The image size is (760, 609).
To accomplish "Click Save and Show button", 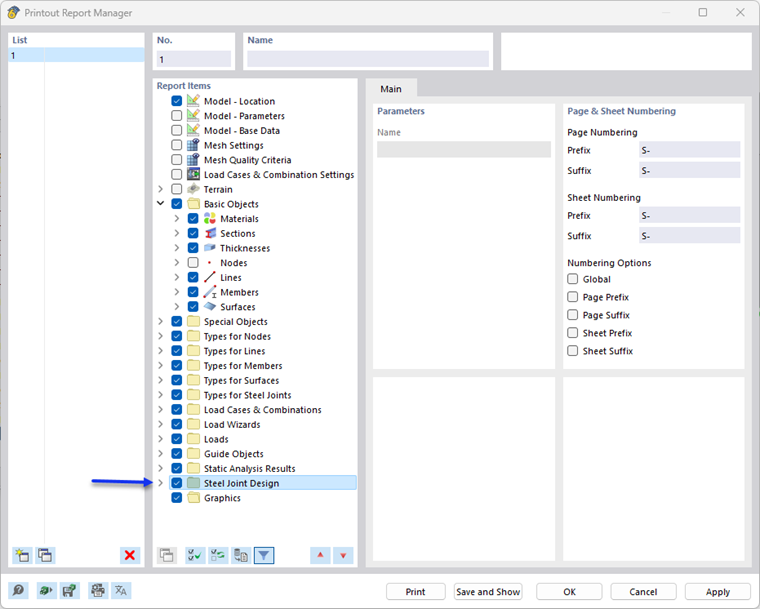I will point(488,592).
